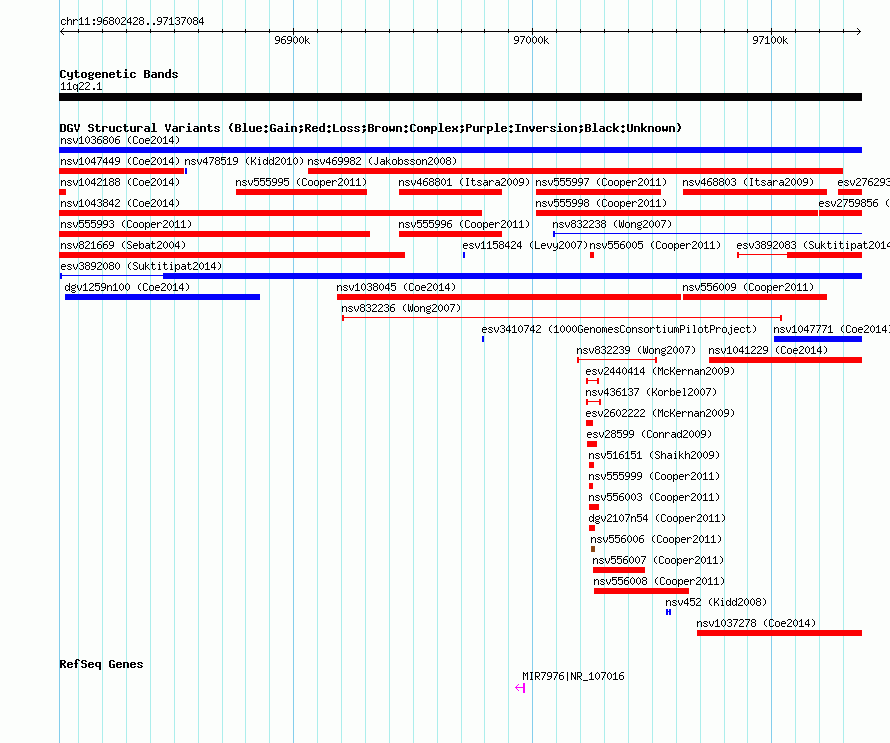Click nsv468803 (Itsara2009) label
The height and width of the screenshot is (743, 890).
pyautogui.click(x=748, y=182)
